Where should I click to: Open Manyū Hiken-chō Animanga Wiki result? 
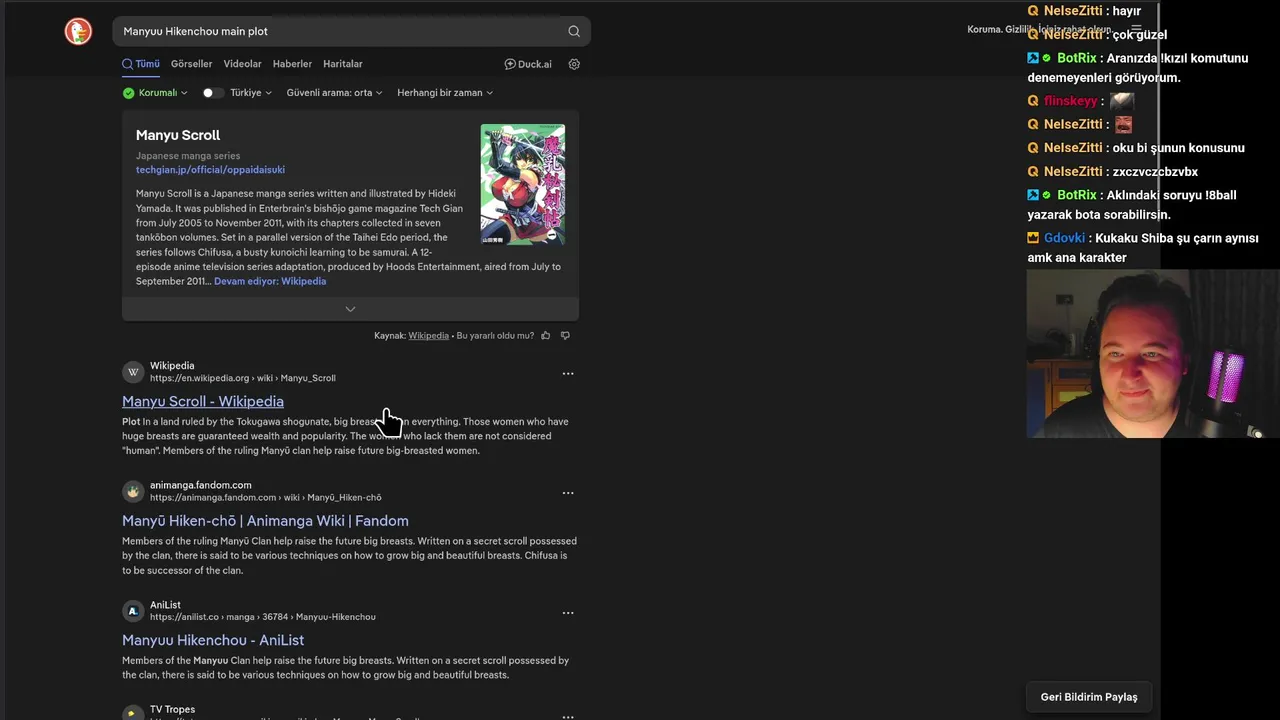click(265, 521)
